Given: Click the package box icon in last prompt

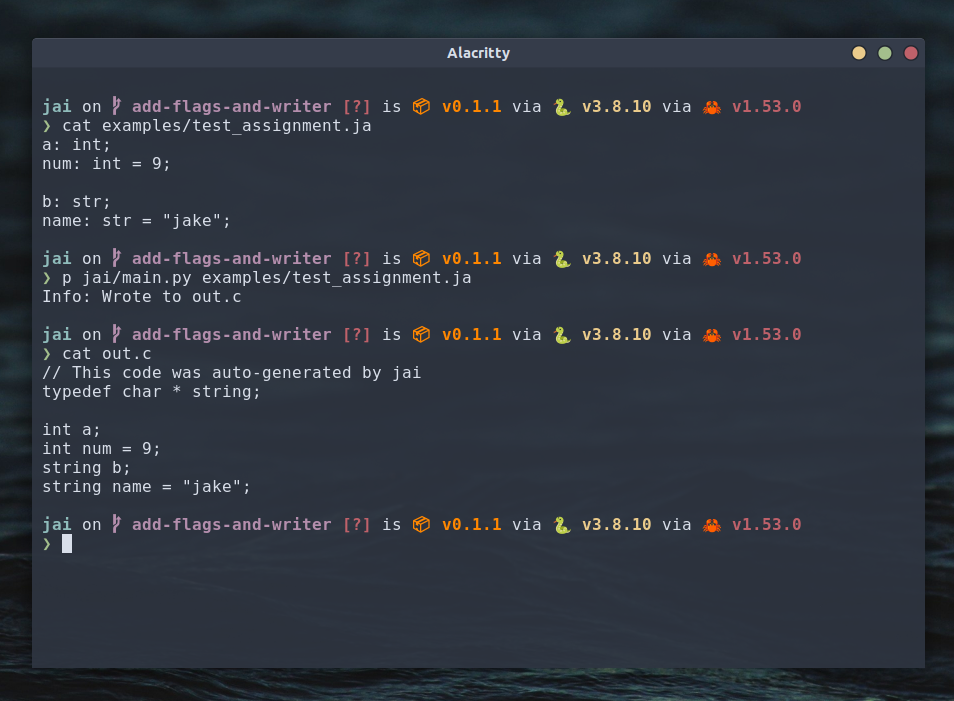Looking at the screenshot, I should [x=421, y=525].
